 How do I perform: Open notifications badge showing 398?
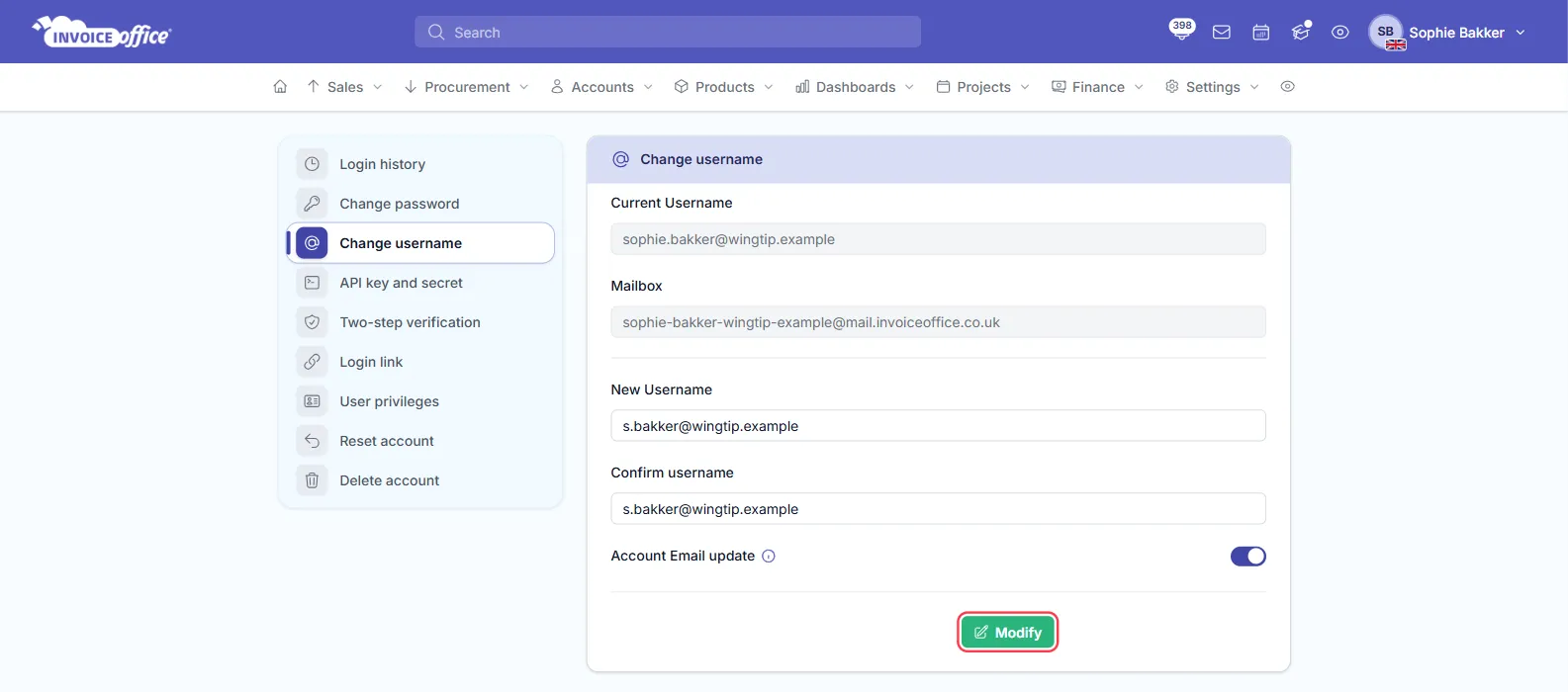point(1181,29)
